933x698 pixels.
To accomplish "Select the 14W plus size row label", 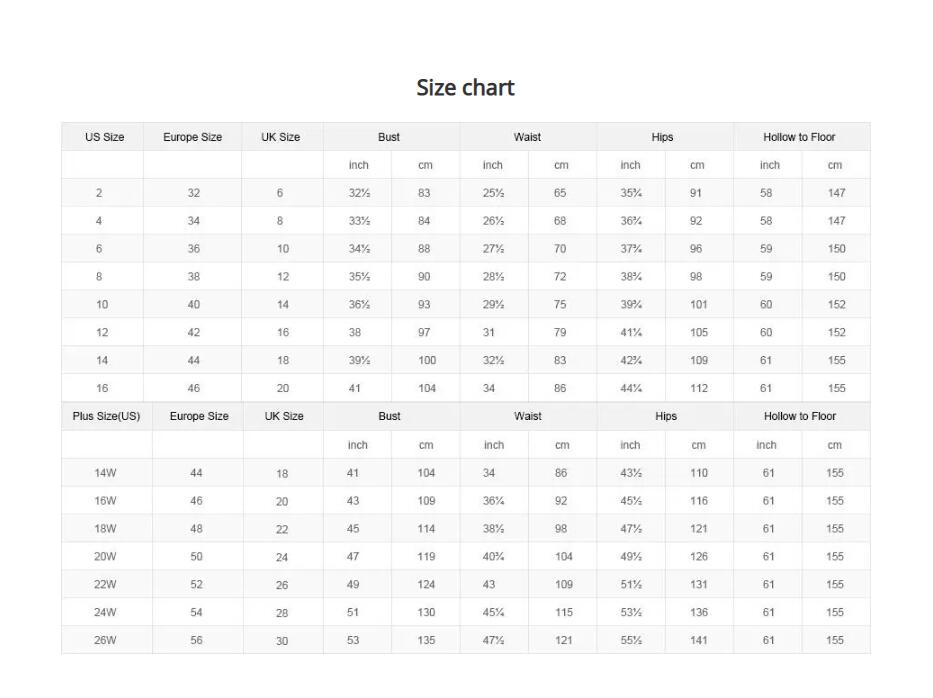I will [105, 473].
